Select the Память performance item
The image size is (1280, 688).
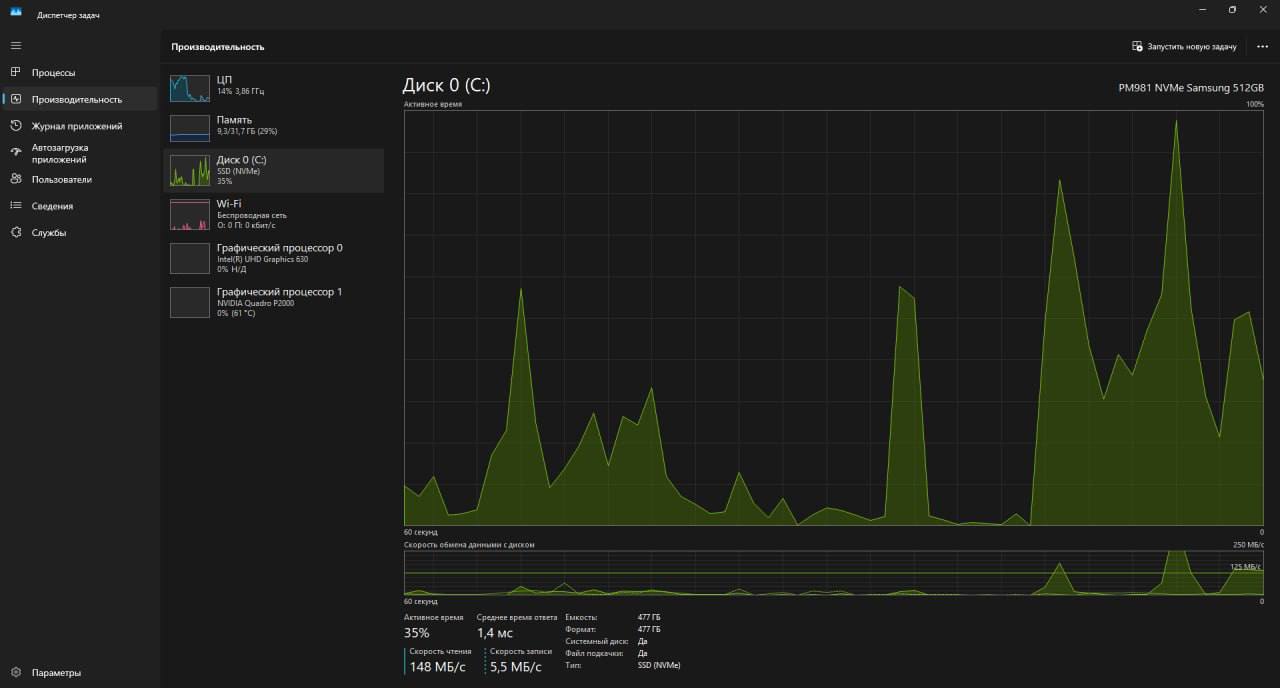point(273,126)
